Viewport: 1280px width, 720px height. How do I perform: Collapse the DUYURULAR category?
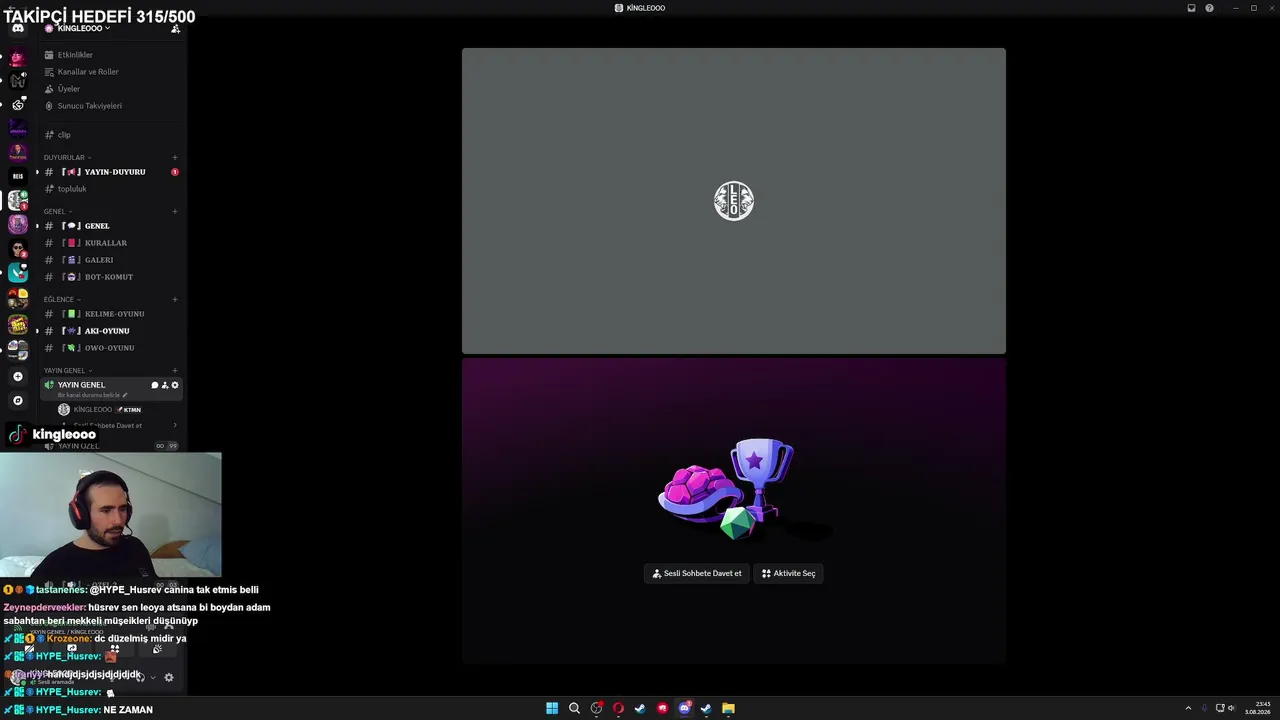coord(67,157)
